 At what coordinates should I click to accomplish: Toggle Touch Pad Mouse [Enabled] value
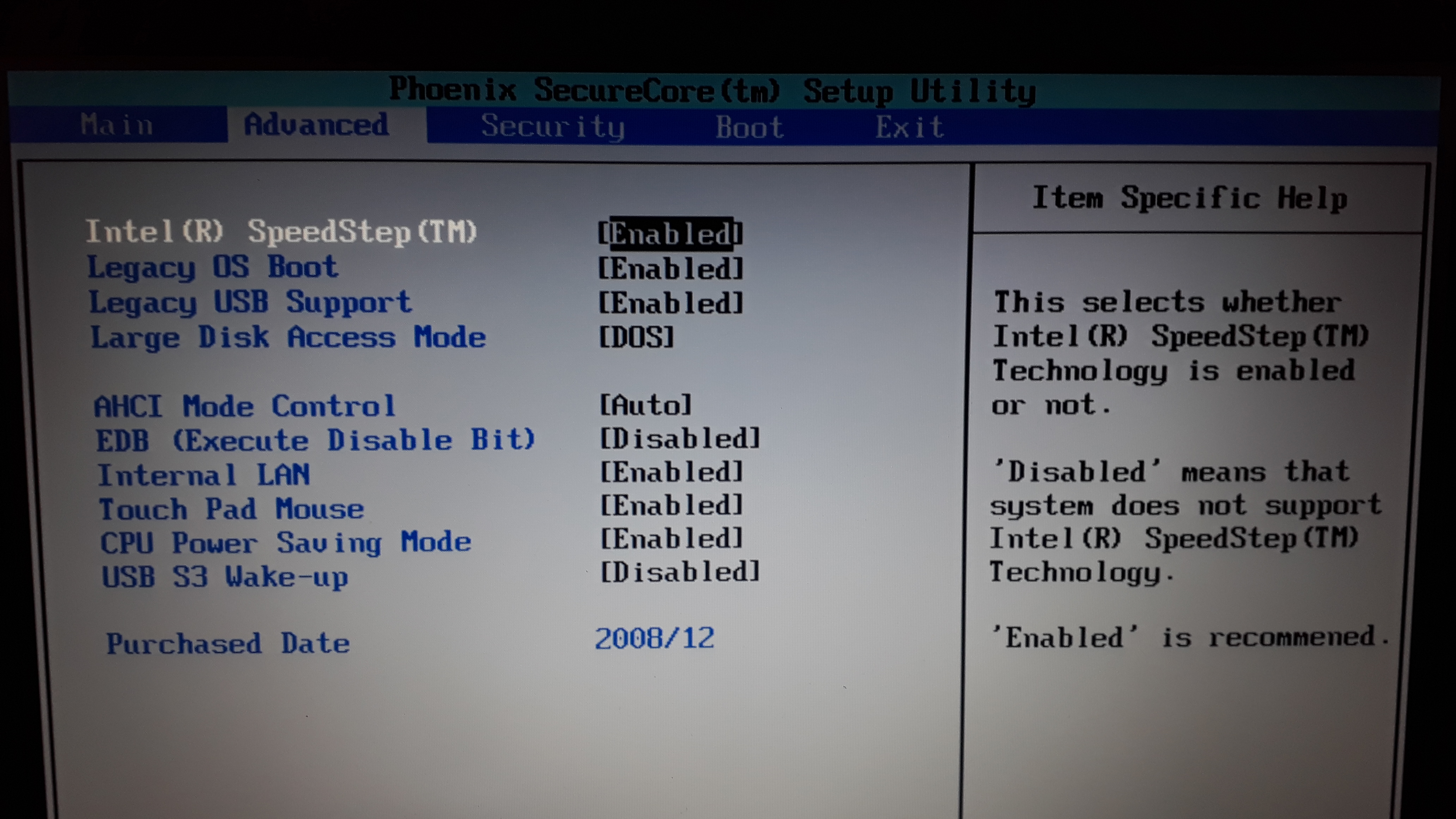click(x=671, y=505)
